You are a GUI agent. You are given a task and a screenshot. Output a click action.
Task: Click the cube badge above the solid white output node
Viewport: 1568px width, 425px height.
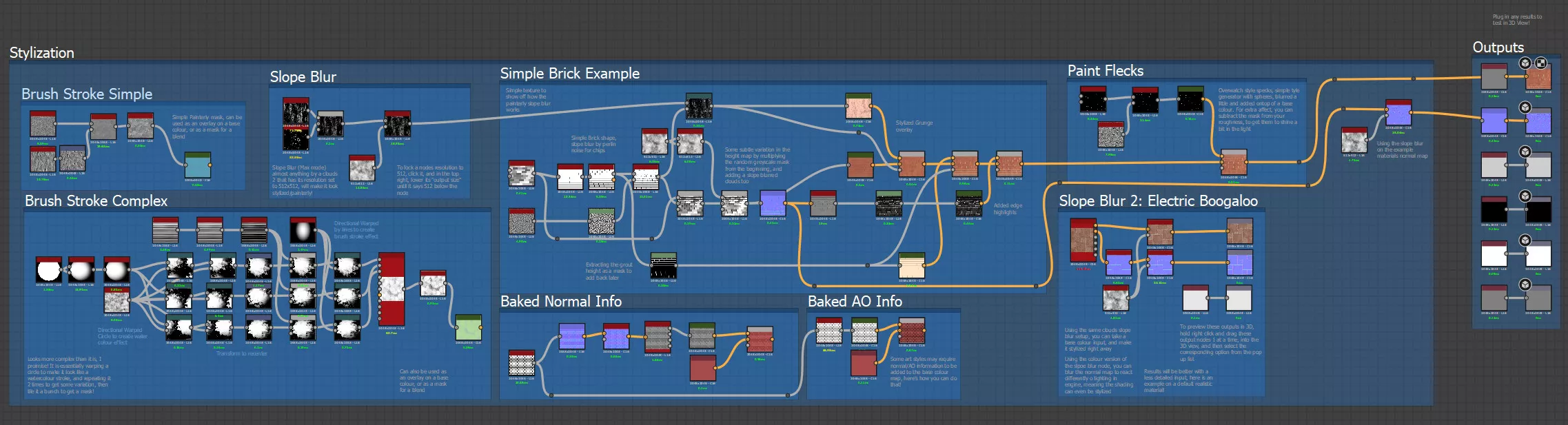pos(1525,240)
